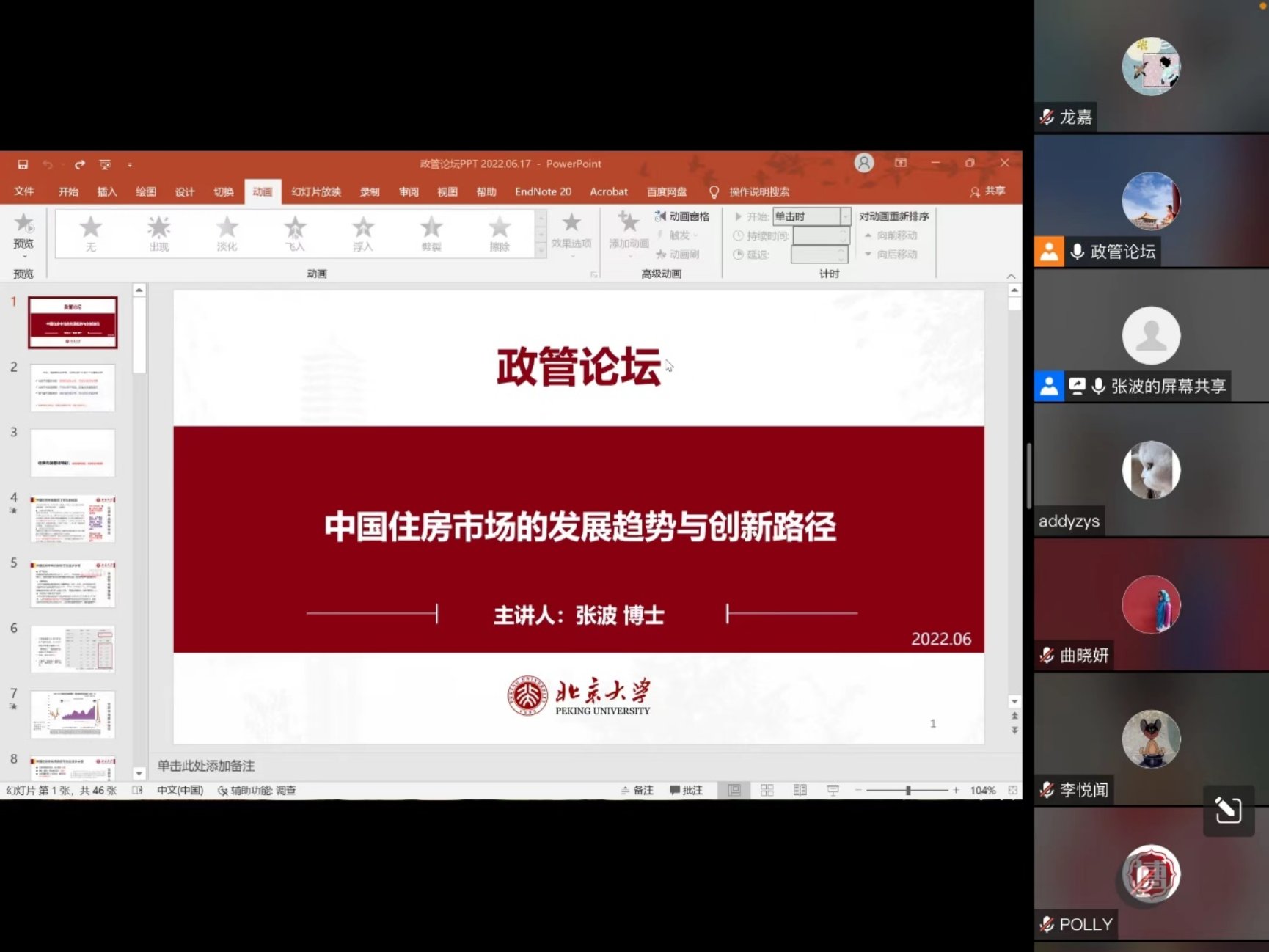
Task: Open the 文件 file menu
Action: 23,191
